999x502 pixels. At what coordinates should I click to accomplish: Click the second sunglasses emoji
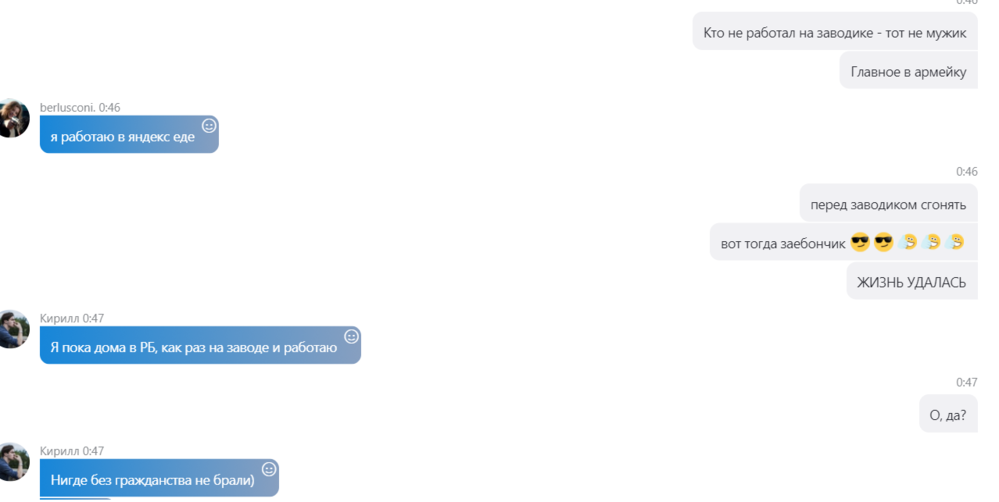[884, 243]
